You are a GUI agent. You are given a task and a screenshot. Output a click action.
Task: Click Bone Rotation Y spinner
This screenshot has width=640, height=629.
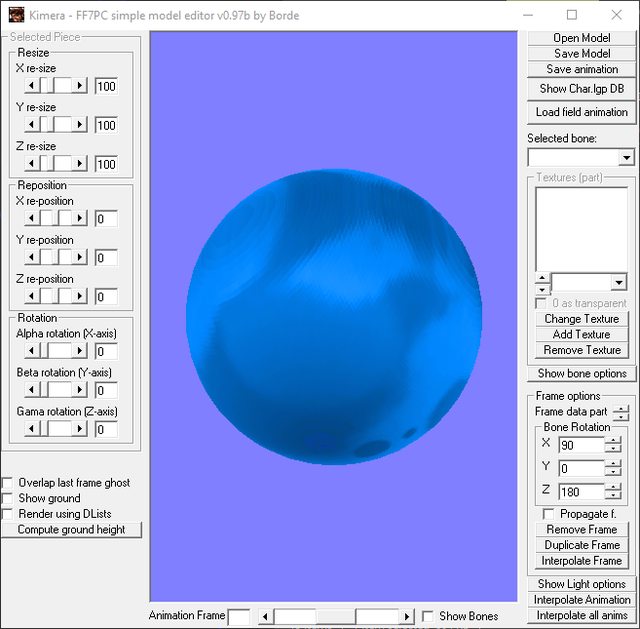(x=613, y=468)
